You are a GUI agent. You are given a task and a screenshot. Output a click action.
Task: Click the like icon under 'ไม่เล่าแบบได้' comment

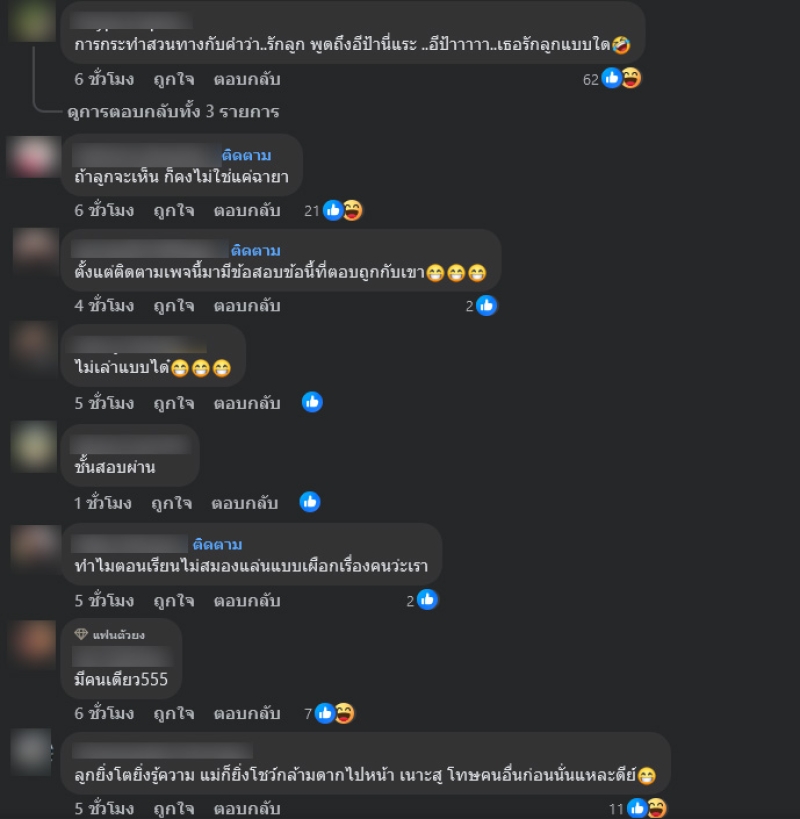[312, 402]
